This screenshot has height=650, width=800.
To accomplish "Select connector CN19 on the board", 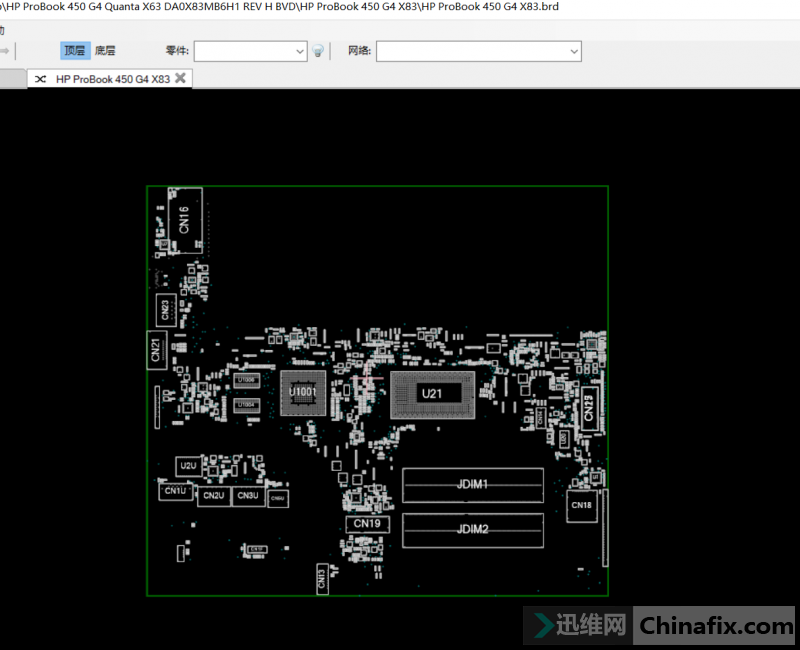I will pyautogui.click(x=366, y=524).
